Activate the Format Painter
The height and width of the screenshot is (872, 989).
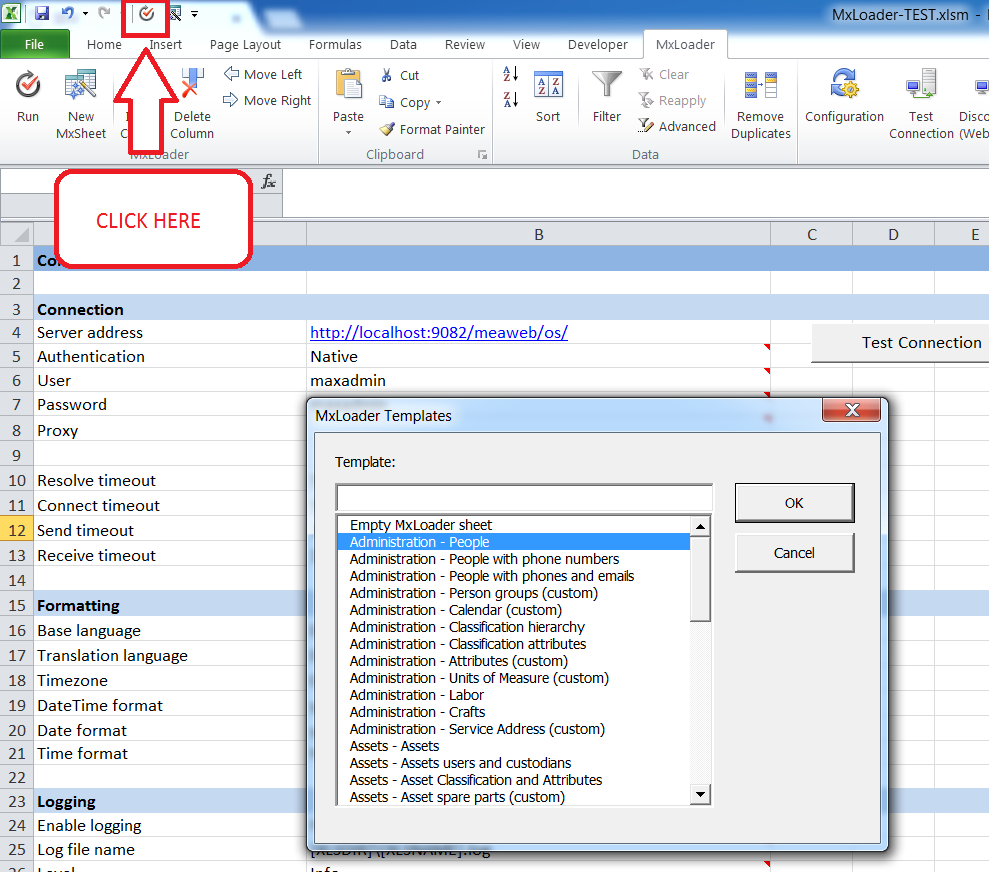[432, 129]
